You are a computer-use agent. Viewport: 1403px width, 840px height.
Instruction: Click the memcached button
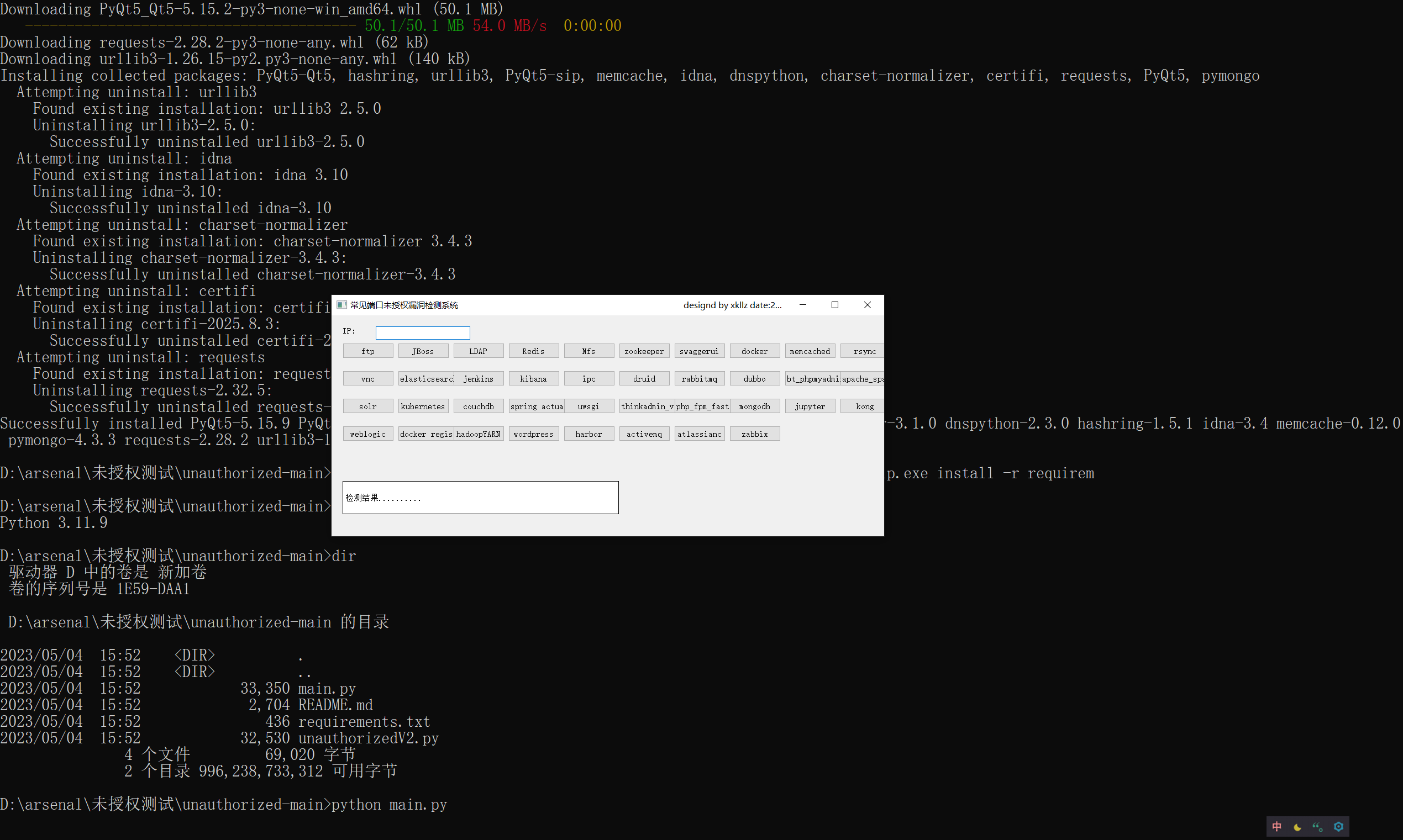[810, 351]
